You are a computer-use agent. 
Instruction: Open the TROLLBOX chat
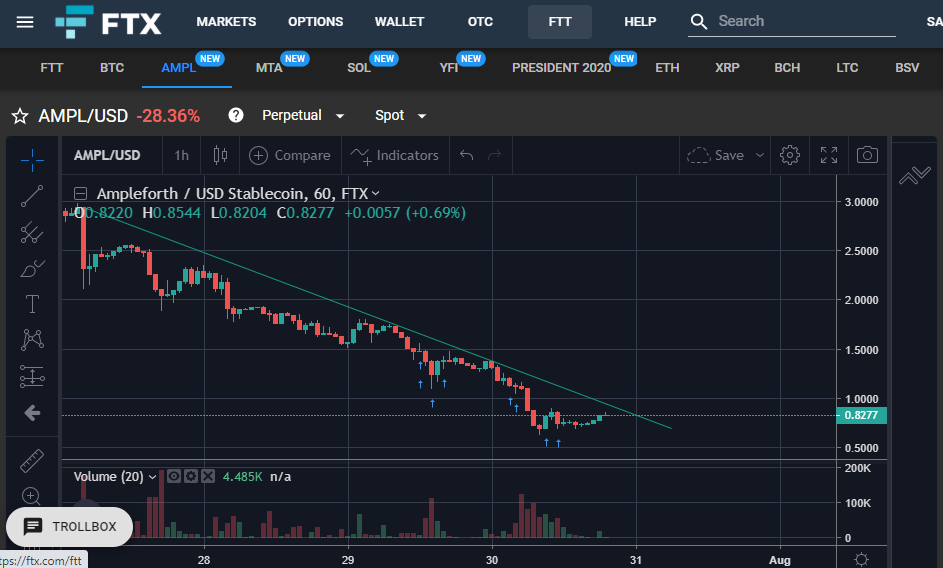click(x=70, y=526)
